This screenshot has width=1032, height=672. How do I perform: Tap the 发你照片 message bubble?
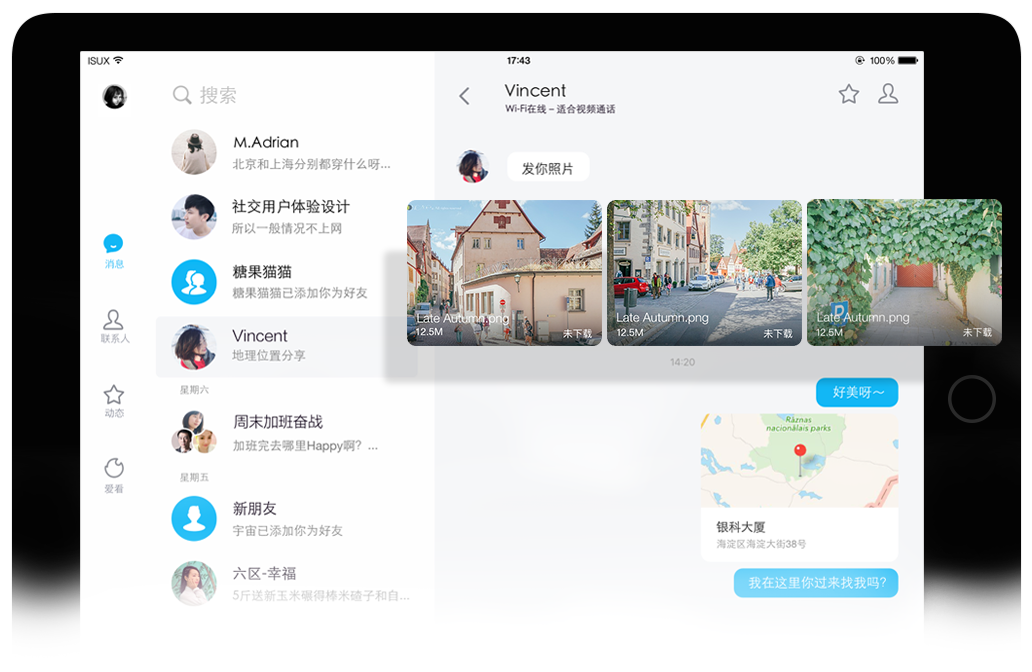548,168
